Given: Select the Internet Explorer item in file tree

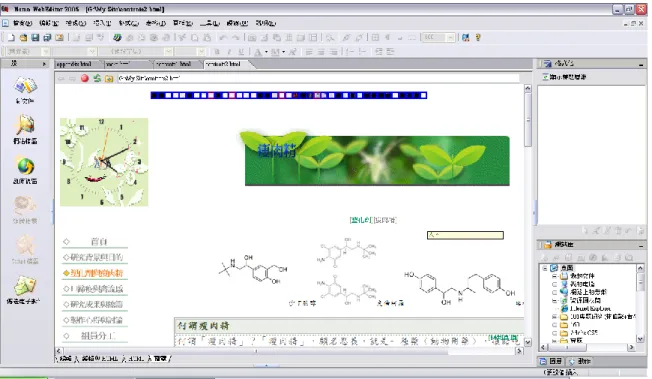Looking at the screenshot, I should (590, 309).
